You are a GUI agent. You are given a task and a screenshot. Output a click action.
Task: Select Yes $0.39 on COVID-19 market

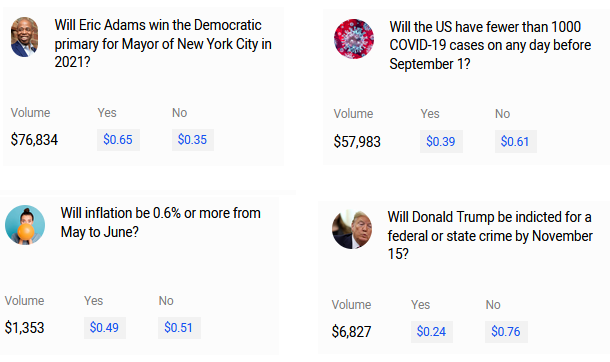441,141
